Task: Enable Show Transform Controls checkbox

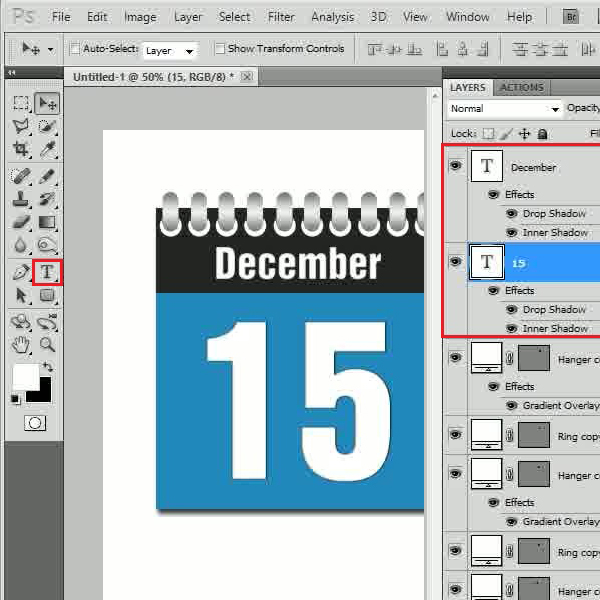Action: (220, 49)
